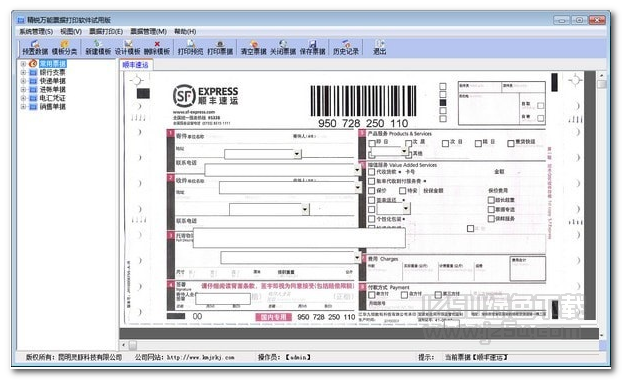Expand the 进帐单据 tree node
The image size is (622, 380).
(x=23, y=90)
